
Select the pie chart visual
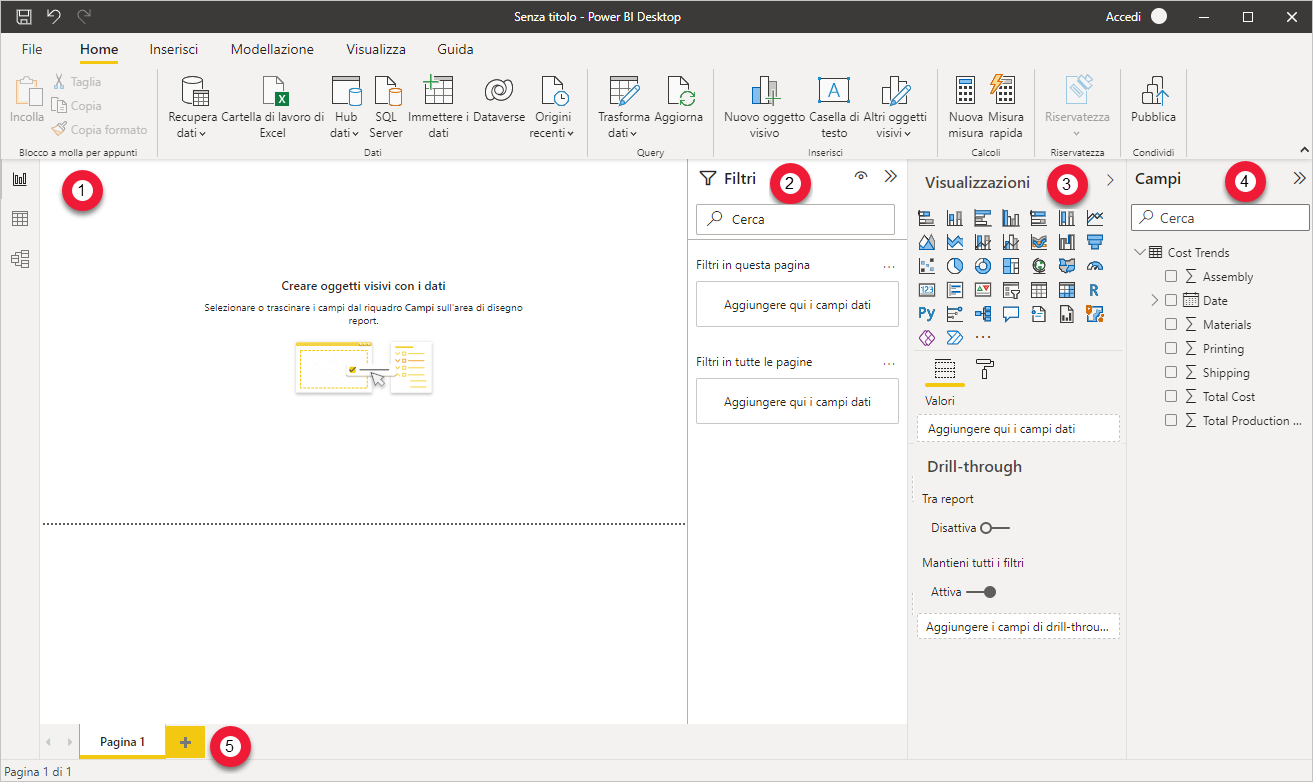tap(954, 265)
